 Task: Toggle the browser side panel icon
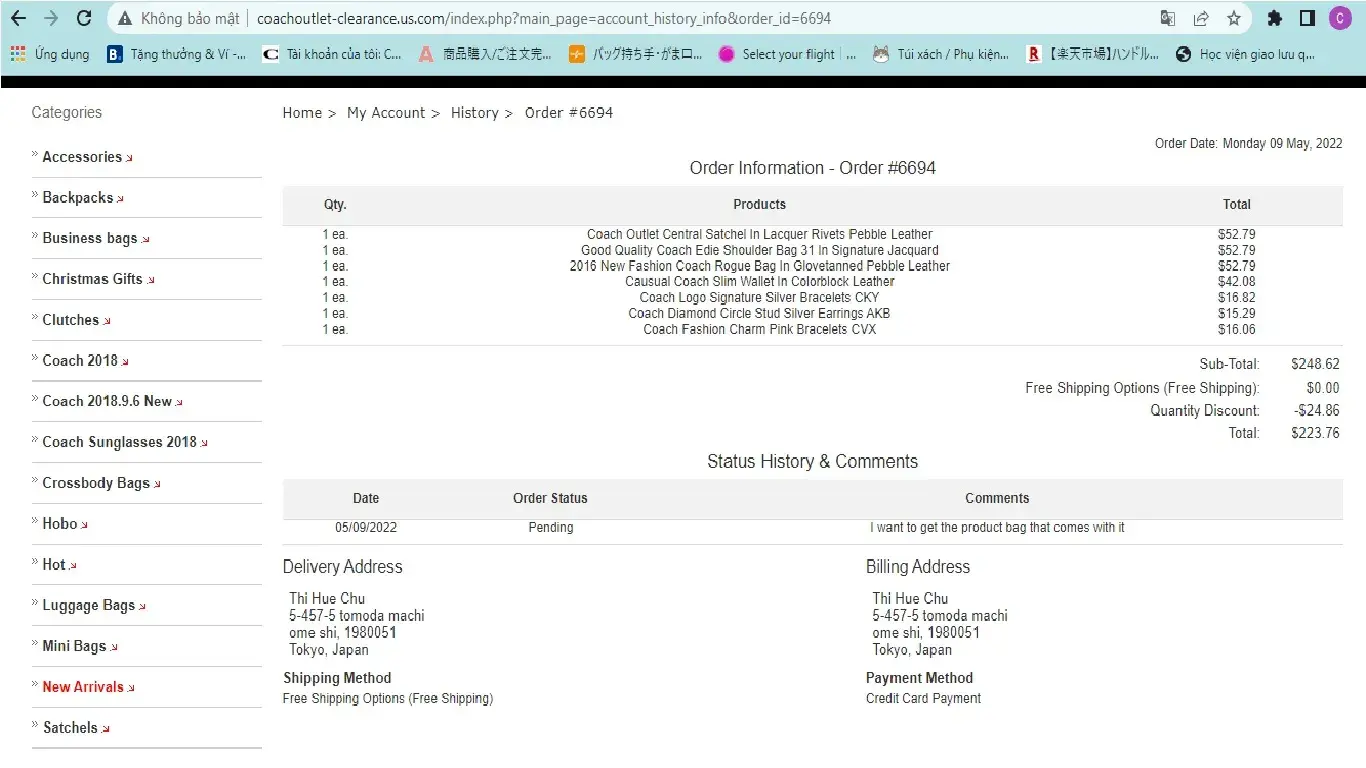[x=1307, y=18]
